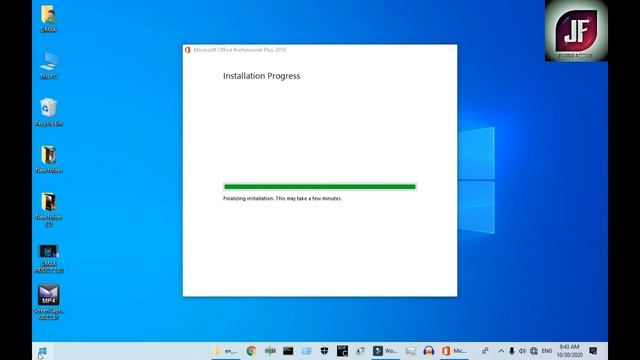Open the File Explorer taskbar item
This screenshot has width=640, height=360.
coord(226,351)
